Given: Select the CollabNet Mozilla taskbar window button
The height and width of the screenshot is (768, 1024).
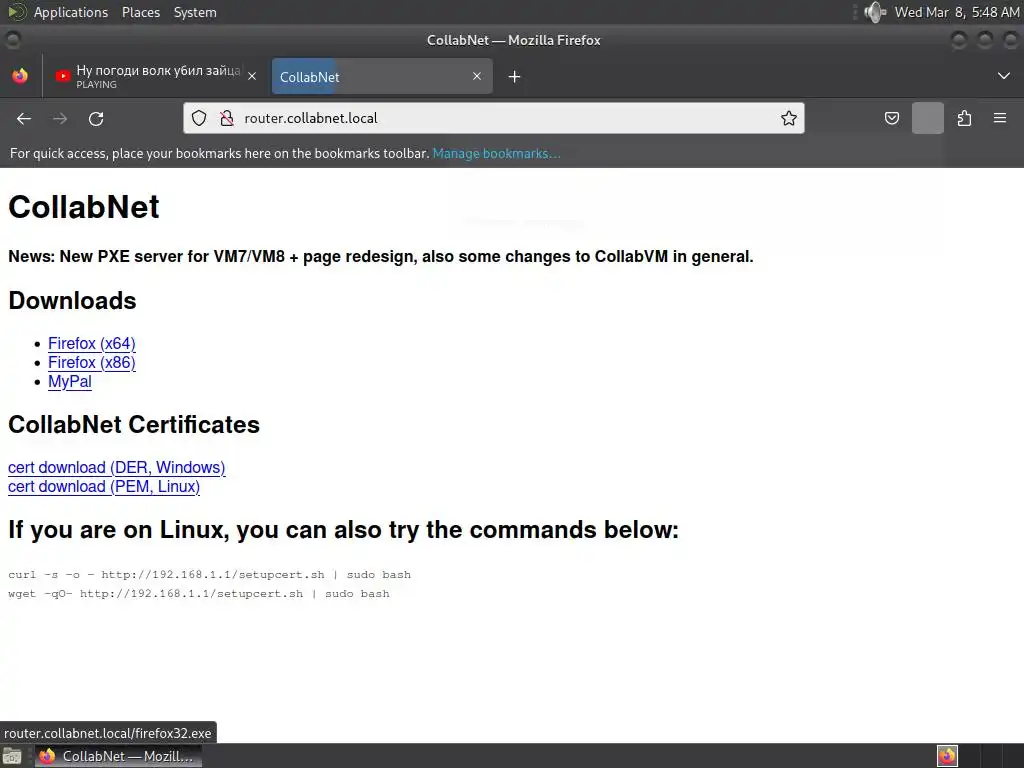Looking at the screenshot, I should pos(118,756).
